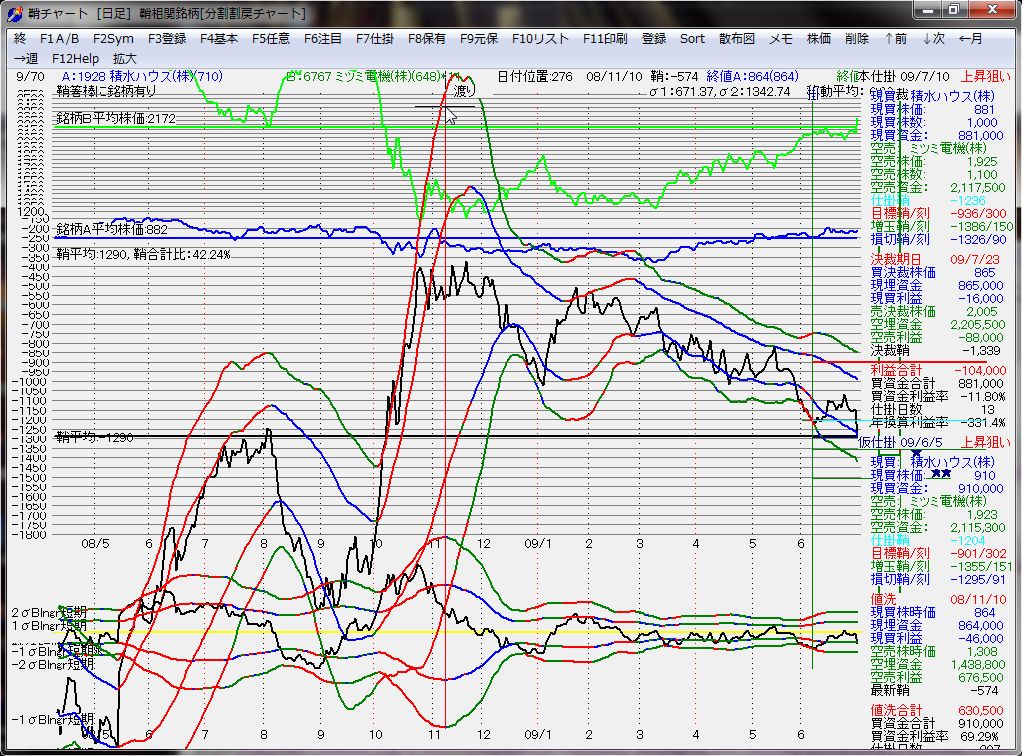Click the A:1928 積水ハウス(株) header text
Image resolution: width=1022 pixels, height=756 pixels.
click(143, 76)
